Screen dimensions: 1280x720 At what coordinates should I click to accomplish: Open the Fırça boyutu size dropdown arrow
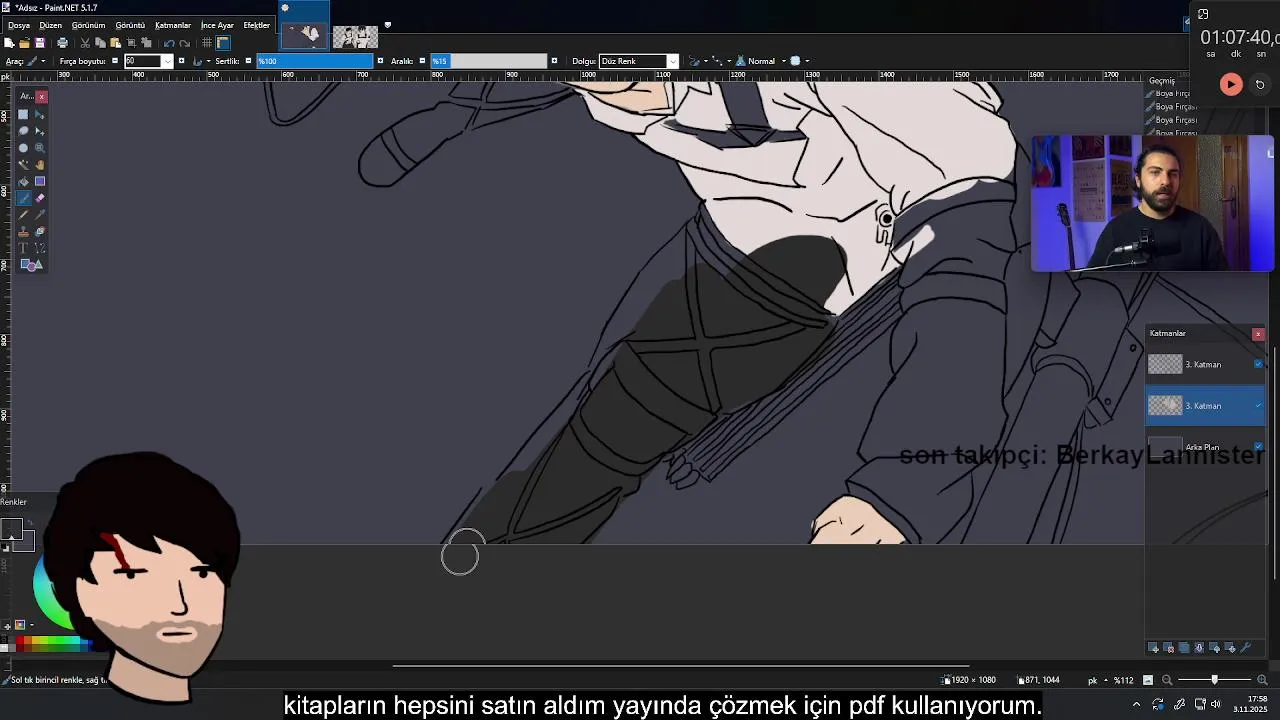click(167, 61)
